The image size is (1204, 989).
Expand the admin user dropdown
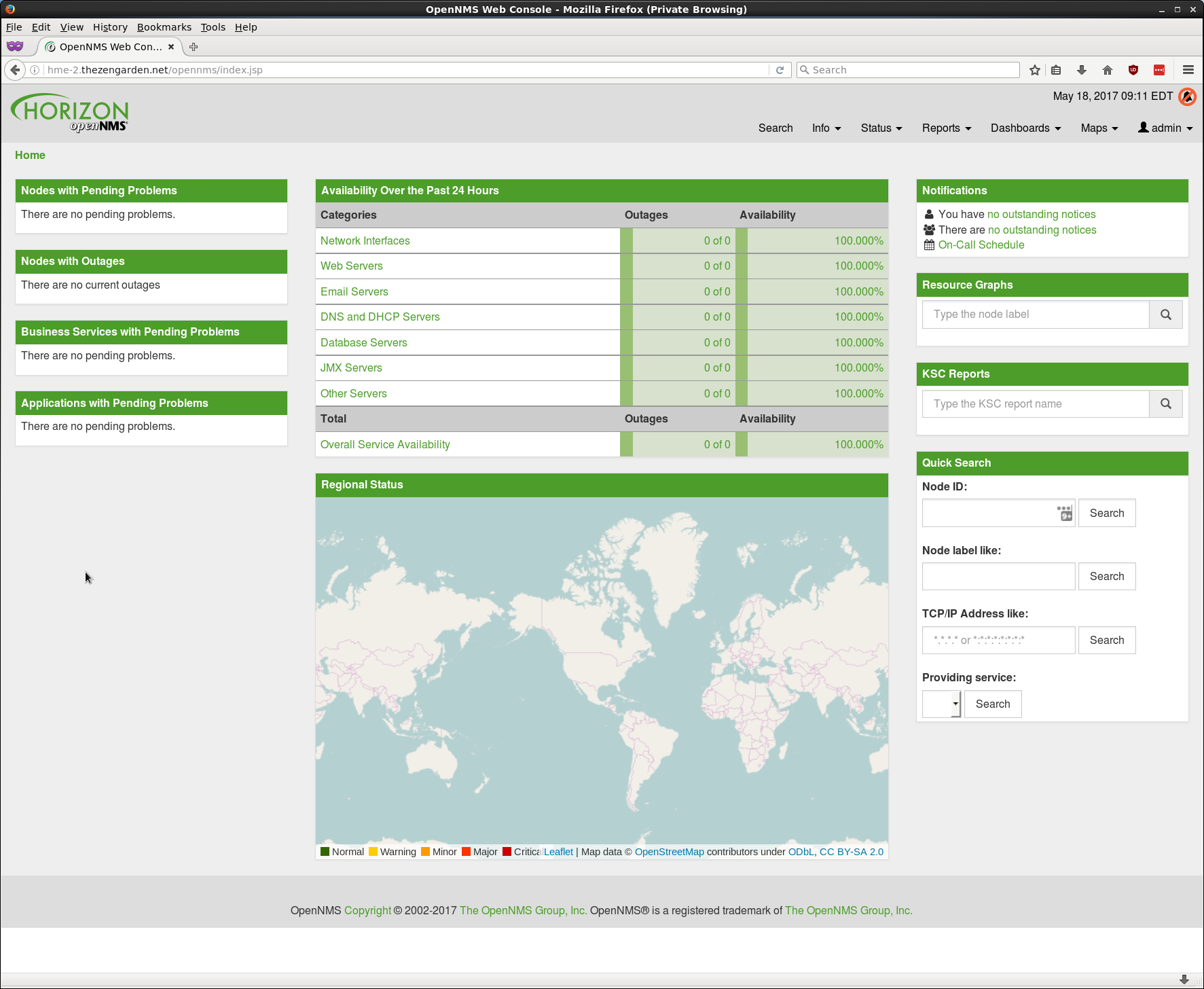1165,128
